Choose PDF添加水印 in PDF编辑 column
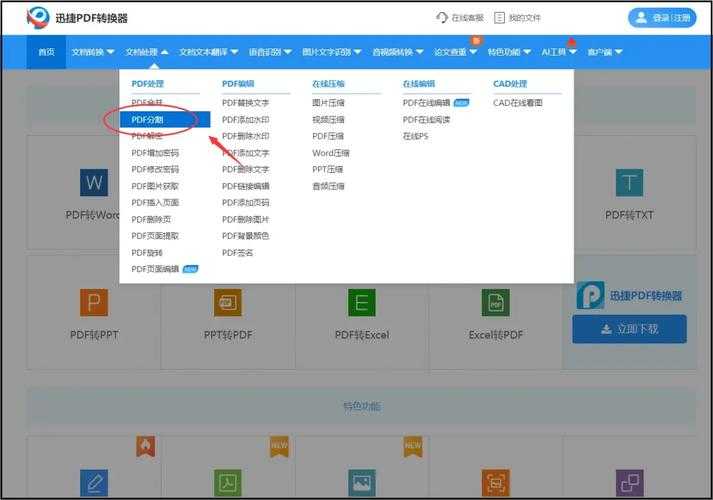The width and height of the screenshot is (713, 500). [x=245, y=119]
